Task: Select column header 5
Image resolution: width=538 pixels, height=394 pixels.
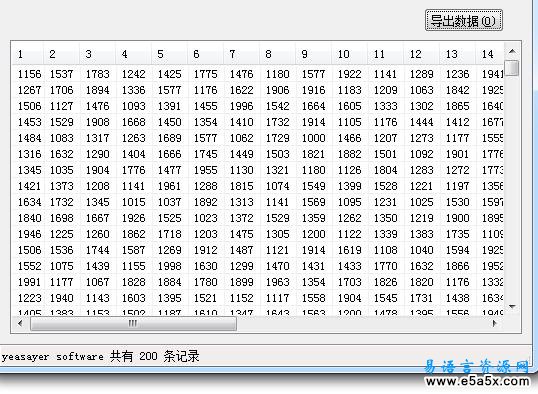Action: pos(169,54)
